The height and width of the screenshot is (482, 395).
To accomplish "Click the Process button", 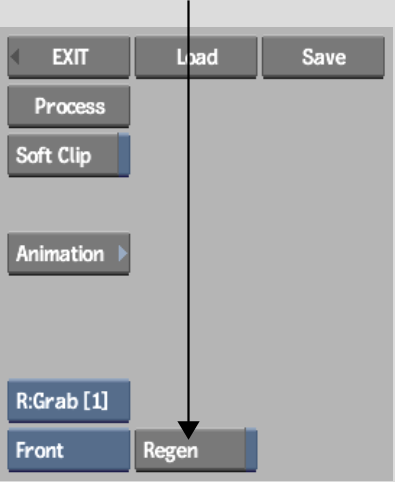I will pyautogui.click(x=69, y=106).
